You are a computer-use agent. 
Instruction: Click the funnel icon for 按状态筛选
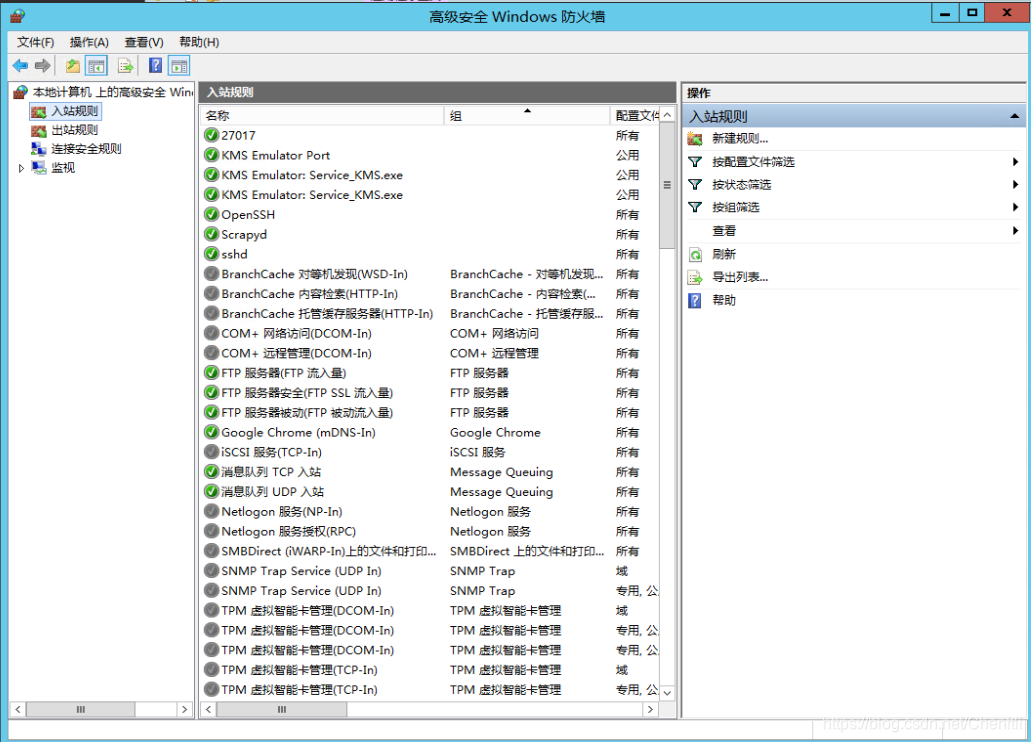(x=695, y=185)
